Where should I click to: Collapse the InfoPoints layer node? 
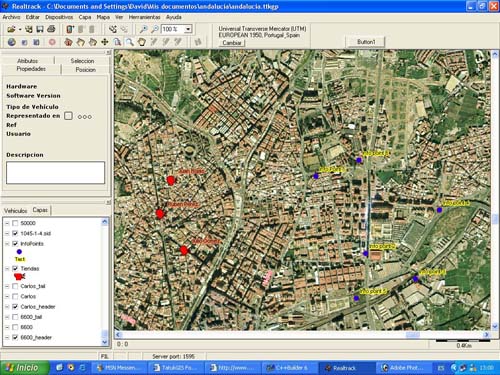(7, 244)
